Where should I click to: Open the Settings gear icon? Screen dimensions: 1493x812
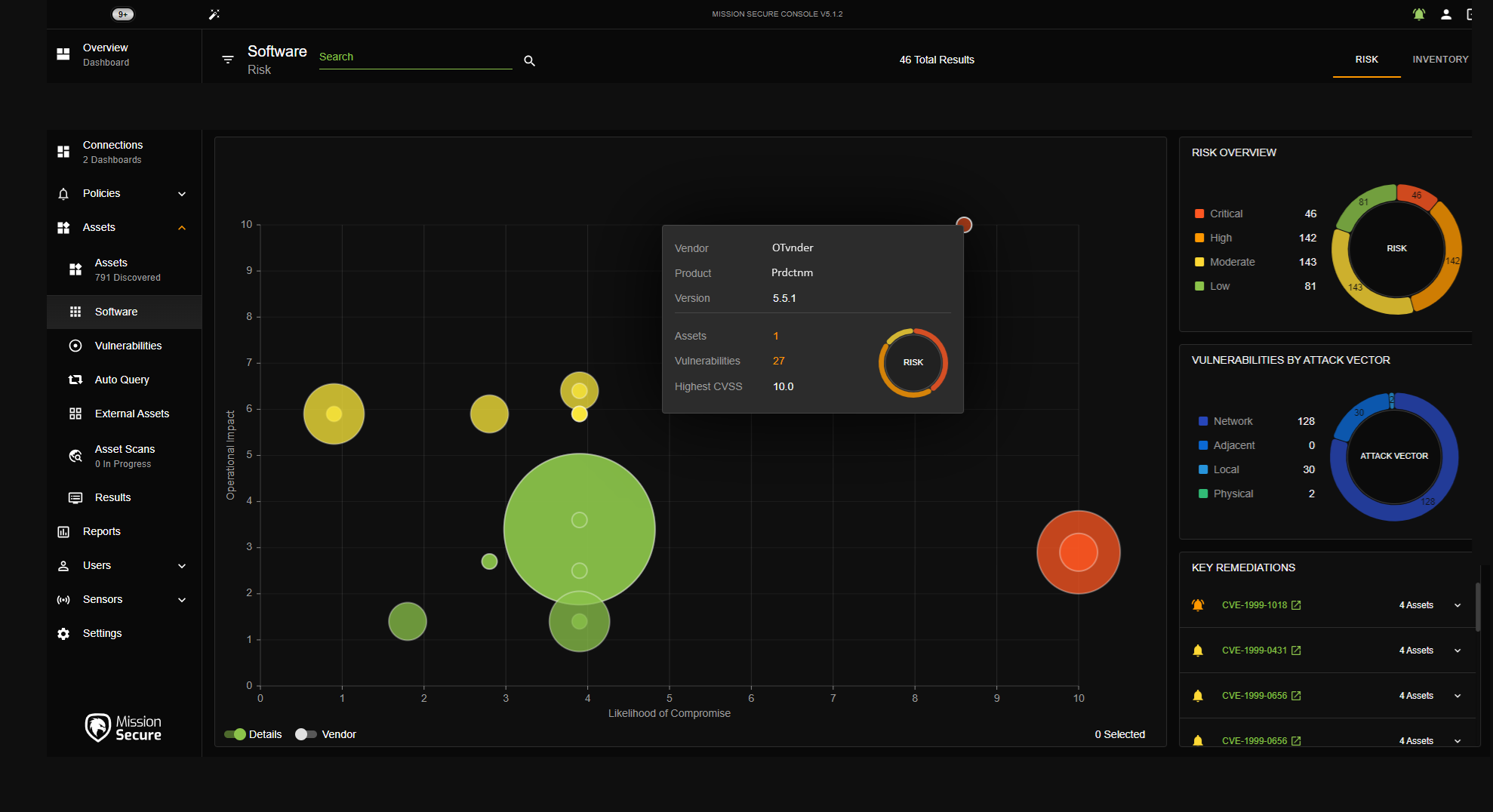63,634
